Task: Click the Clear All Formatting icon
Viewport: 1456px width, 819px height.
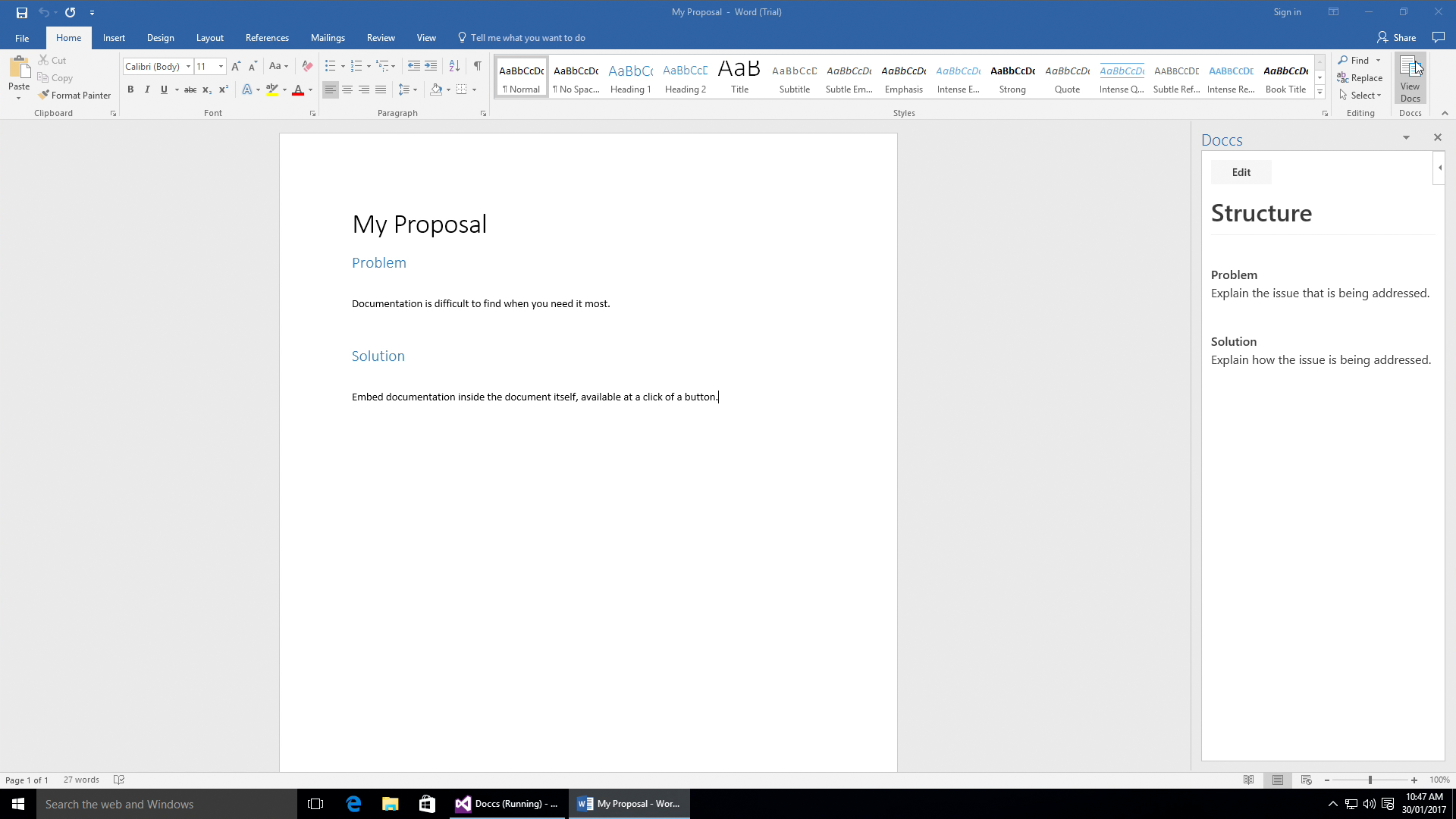Action: 307,66
